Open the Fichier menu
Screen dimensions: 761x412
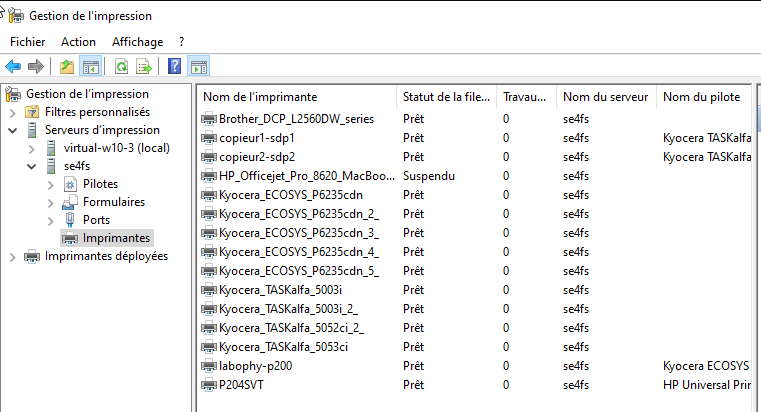tap(28, 42)
